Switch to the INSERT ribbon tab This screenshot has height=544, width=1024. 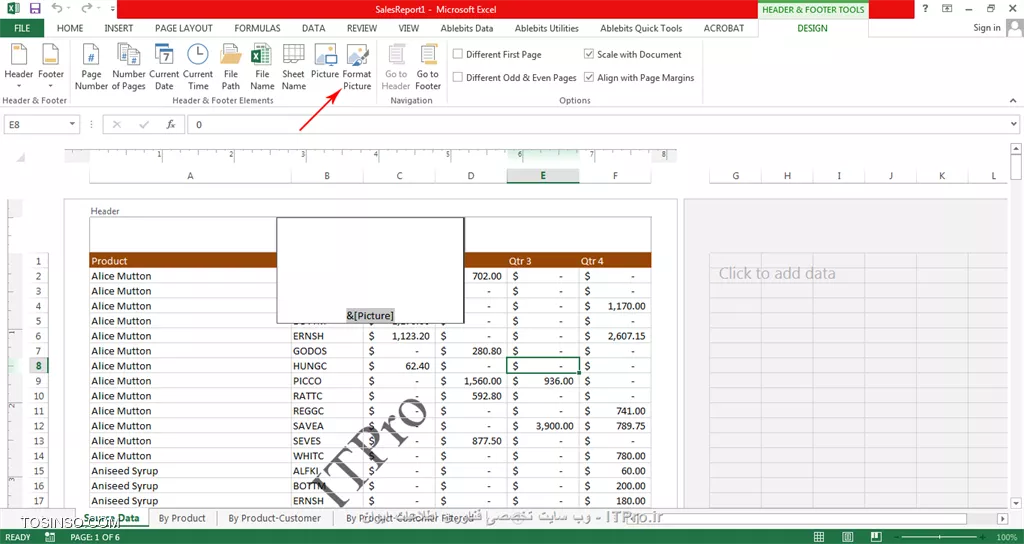coord(119,28)
